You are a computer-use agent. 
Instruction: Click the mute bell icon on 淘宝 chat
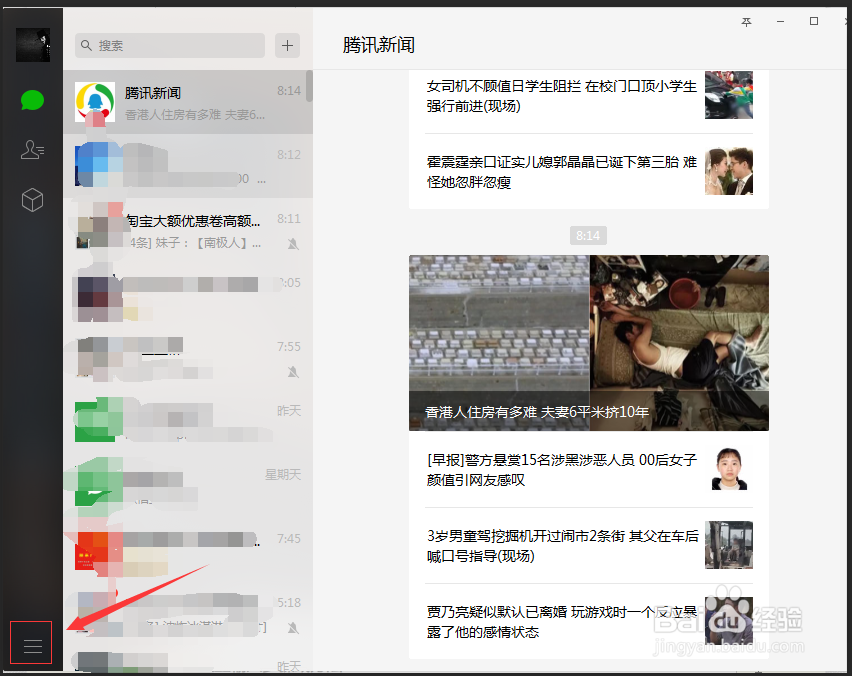pos(293,244)
